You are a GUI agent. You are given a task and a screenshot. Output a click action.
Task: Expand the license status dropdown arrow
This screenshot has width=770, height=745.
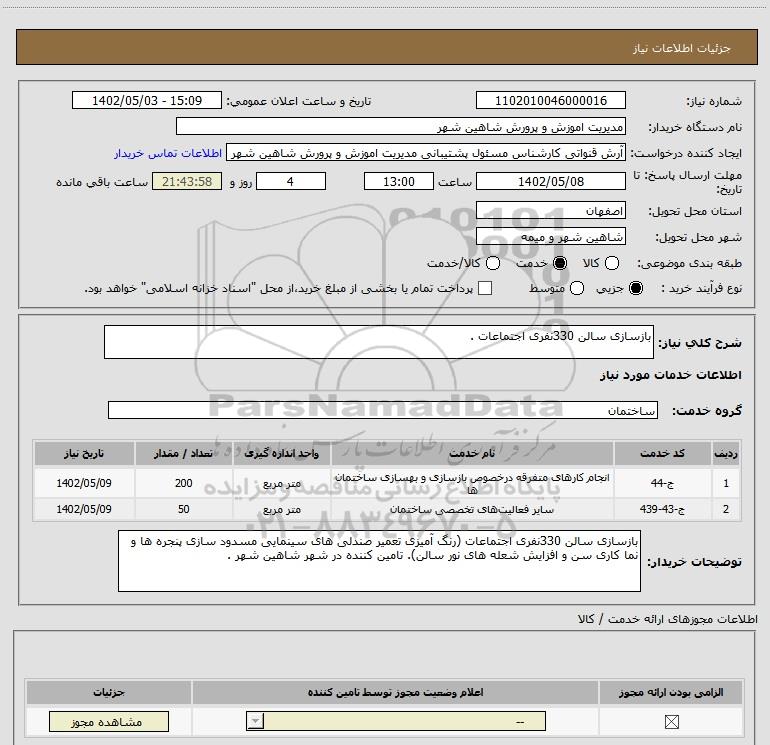pos(255,721)
